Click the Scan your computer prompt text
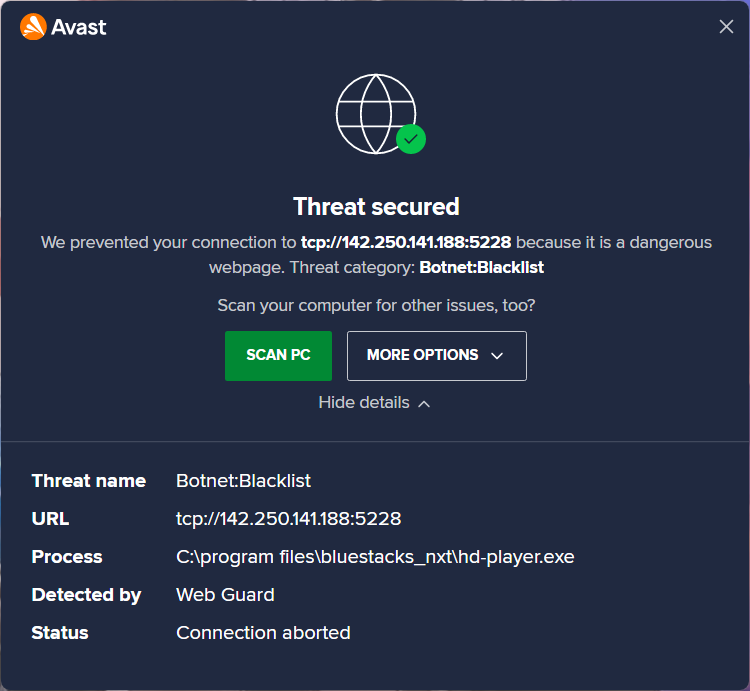Image resolution: width=750 pixels, height=691 pixels. tap(376, 306)
